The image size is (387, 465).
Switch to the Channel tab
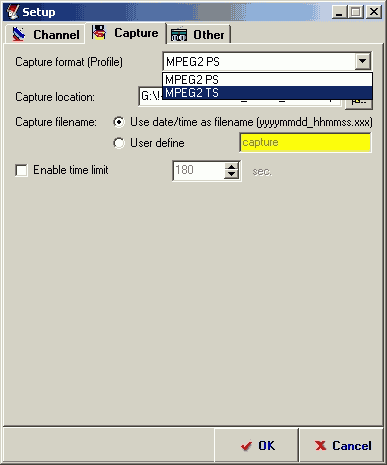coord(45,34)
